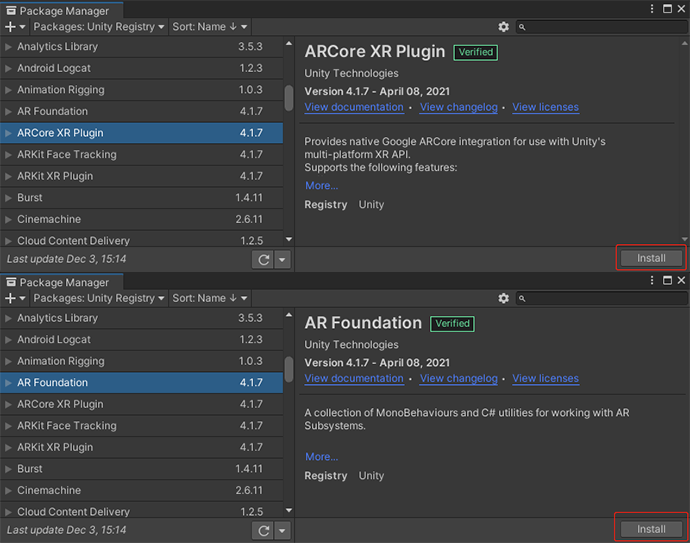Select Animation Rigging in lower package list
Image resolution: width=690 pixels, height=543 pixels.
click(x=141, y=361)
